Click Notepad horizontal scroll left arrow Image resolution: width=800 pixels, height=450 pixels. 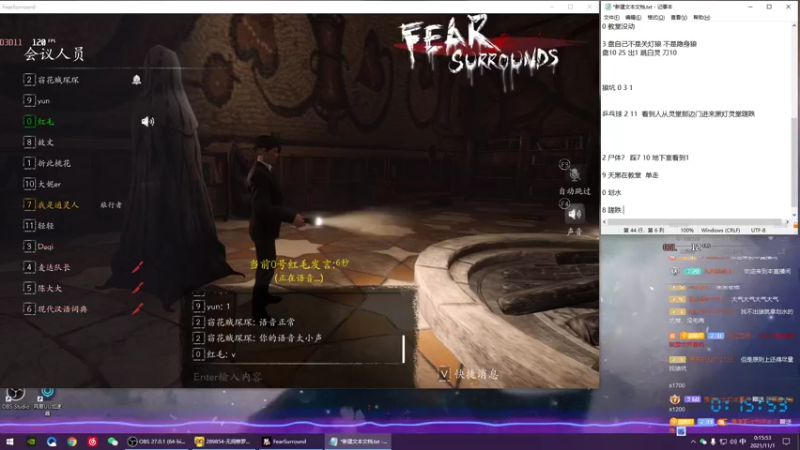605,222
